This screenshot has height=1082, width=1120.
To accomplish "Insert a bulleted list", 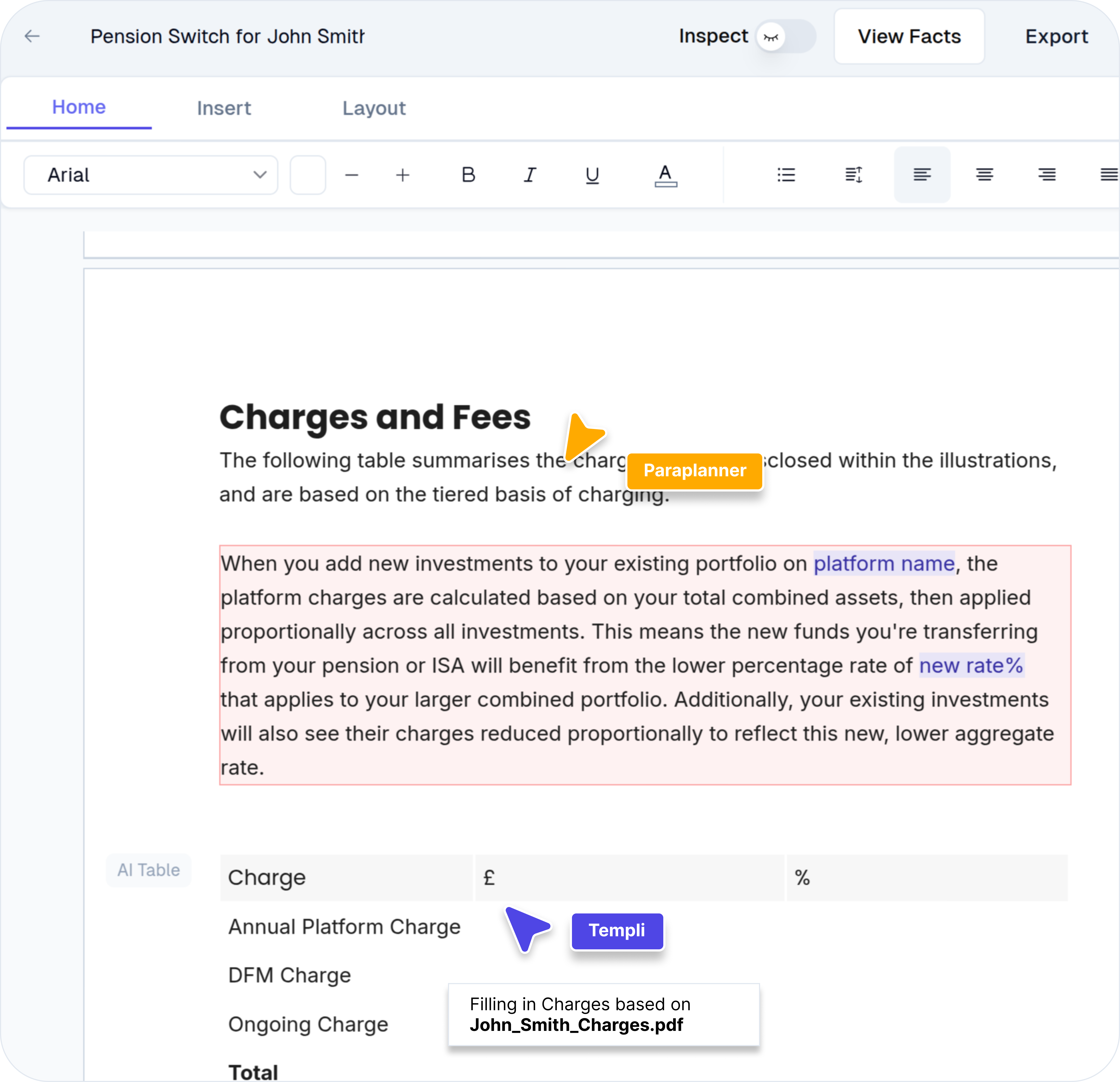I will (786, 175).
